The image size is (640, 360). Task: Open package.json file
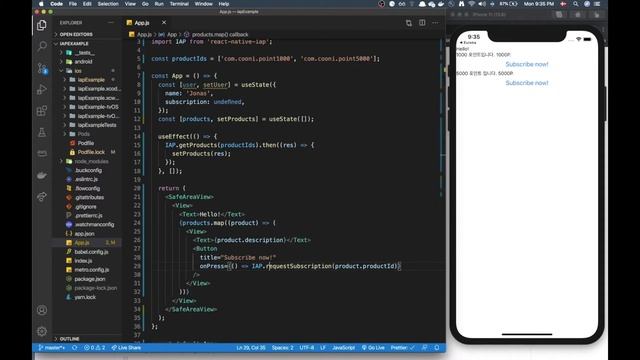(x=89, y=279)
